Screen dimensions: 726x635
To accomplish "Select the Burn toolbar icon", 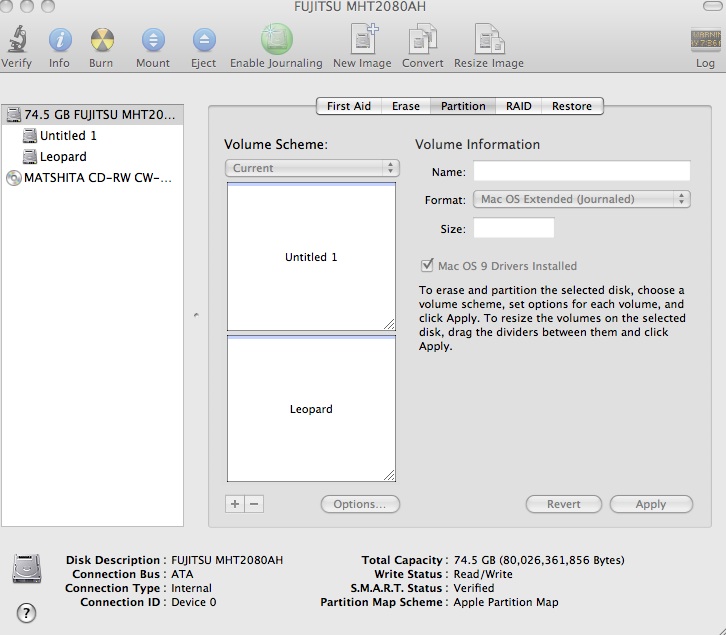I will [102, 40].
